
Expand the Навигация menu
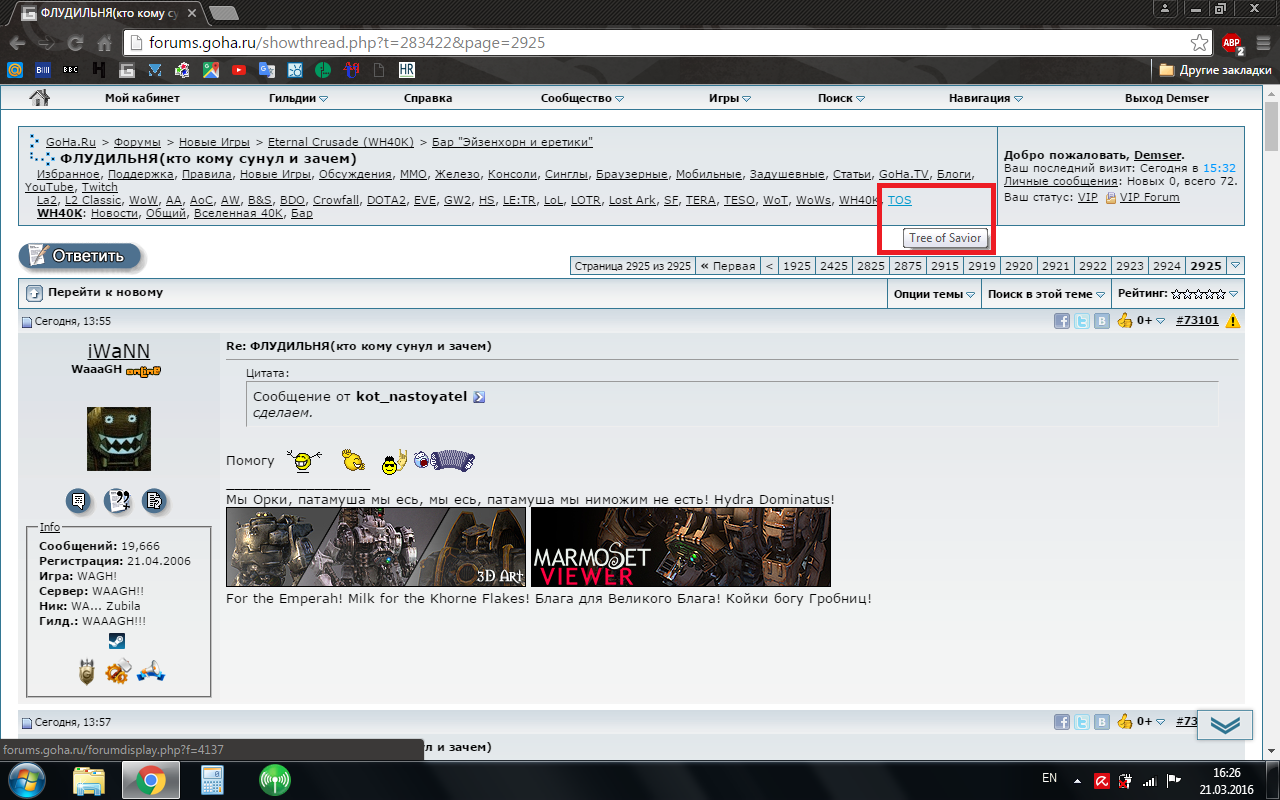(x=986, y=98)
